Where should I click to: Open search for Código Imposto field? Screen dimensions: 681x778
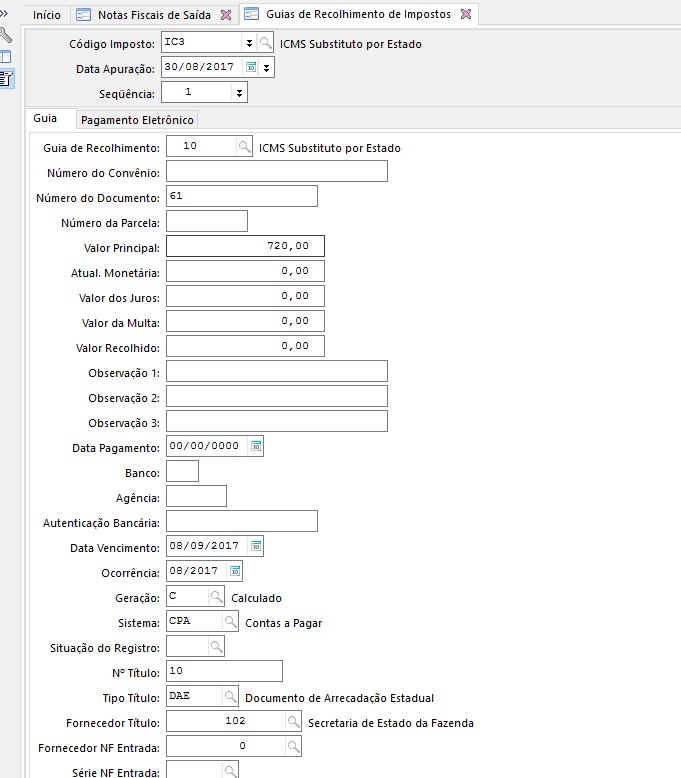click(x=265, y=43)
